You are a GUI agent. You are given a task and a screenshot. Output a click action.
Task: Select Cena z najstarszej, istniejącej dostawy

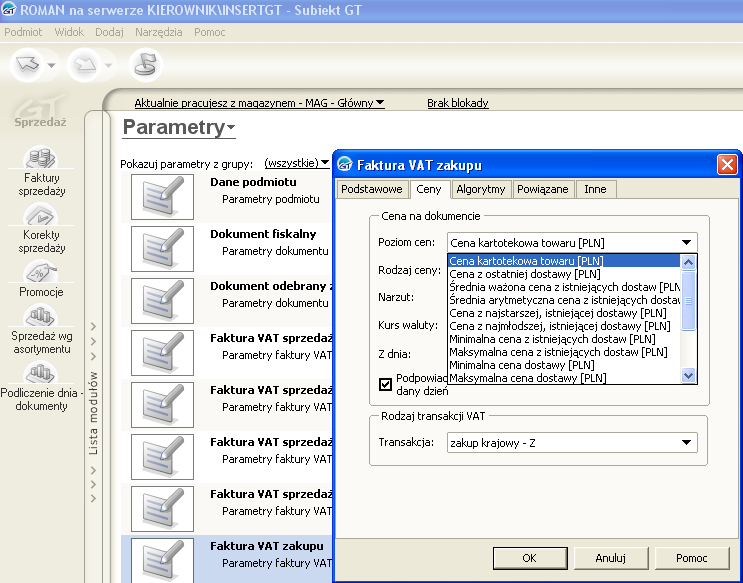564,313
